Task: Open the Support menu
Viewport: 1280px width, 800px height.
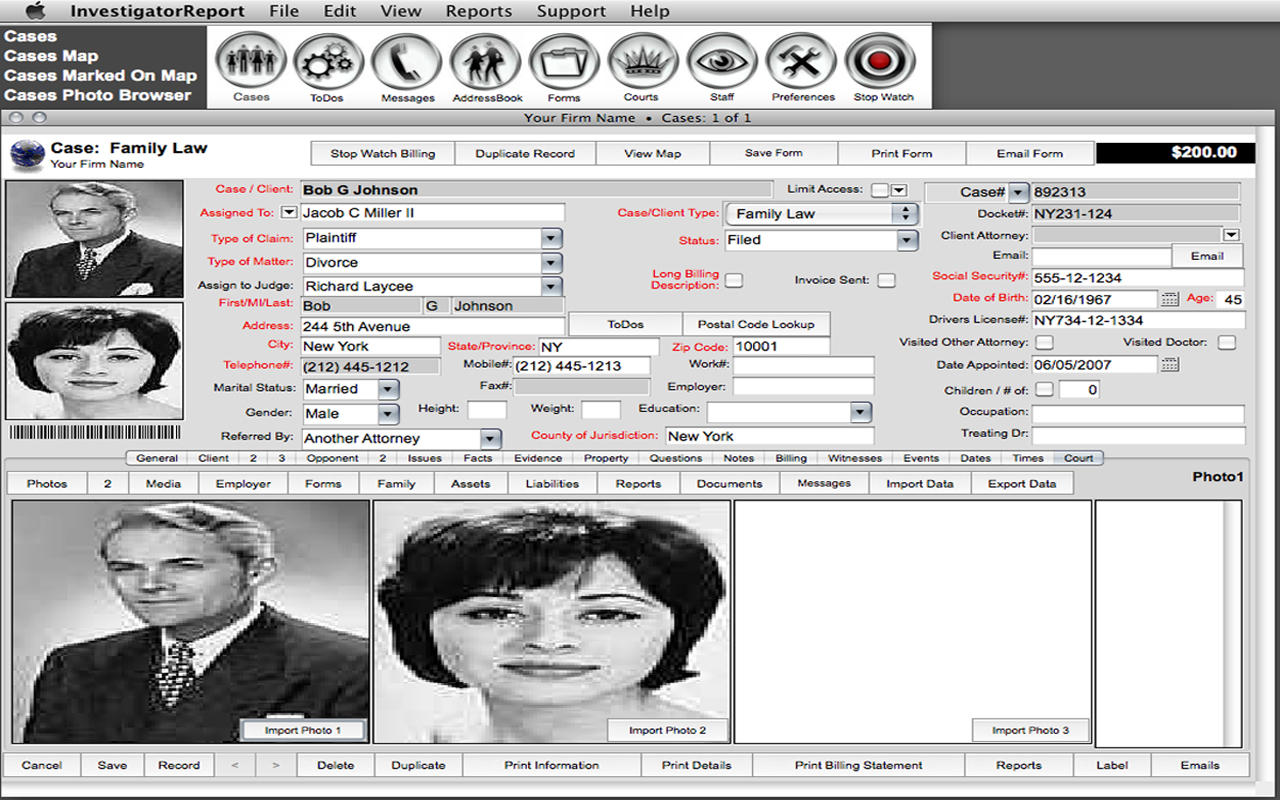Action: 571,11
